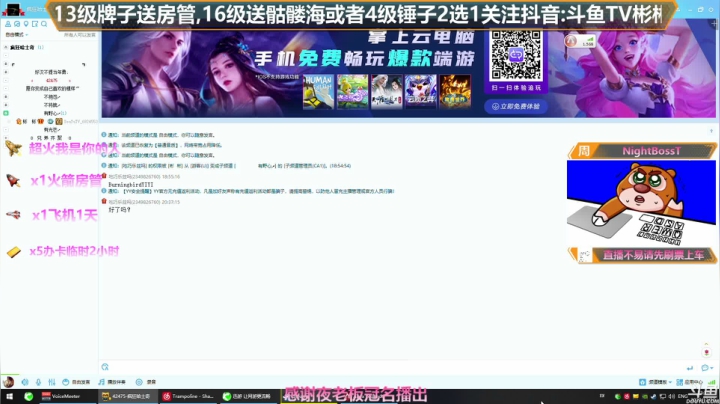Collapse the green 有野心 channel node
Viewport: 720px width, 404px height.
(6, 113)
